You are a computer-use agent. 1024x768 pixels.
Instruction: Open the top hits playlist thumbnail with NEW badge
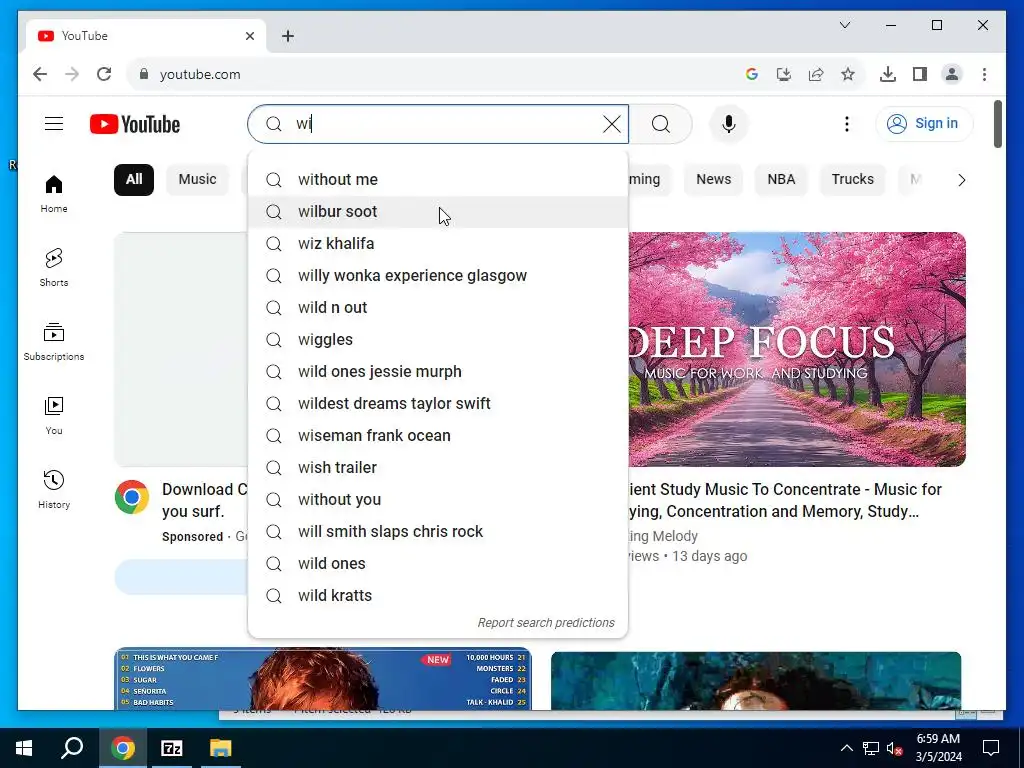(x=323, y=679)
